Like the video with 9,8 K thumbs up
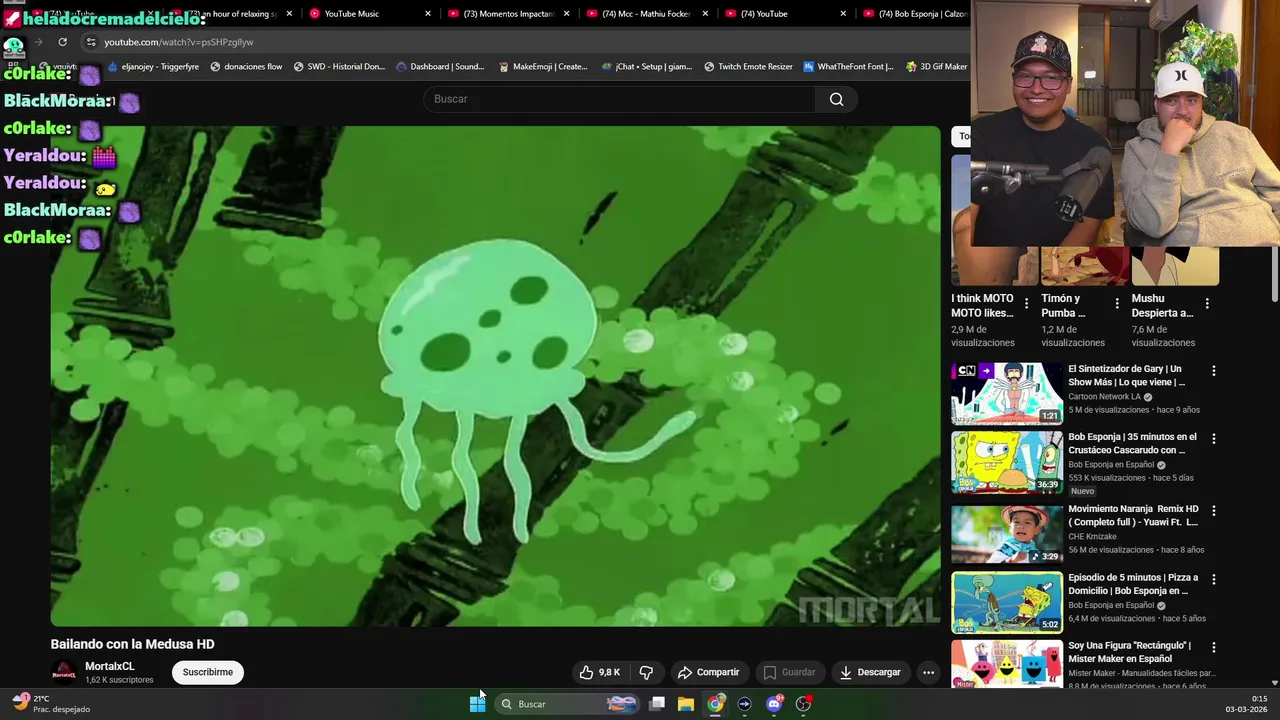Image resolution: width=1280 pixels, height=720 pixels. 600,672
